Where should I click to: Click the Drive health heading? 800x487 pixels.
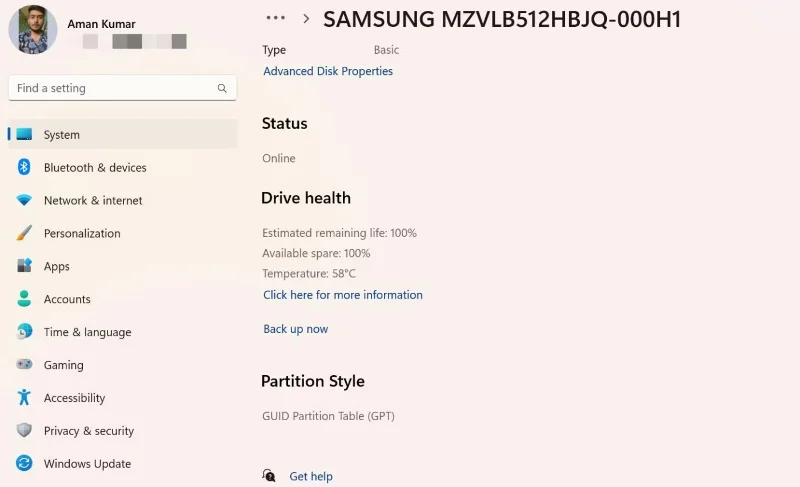point(306,198)
